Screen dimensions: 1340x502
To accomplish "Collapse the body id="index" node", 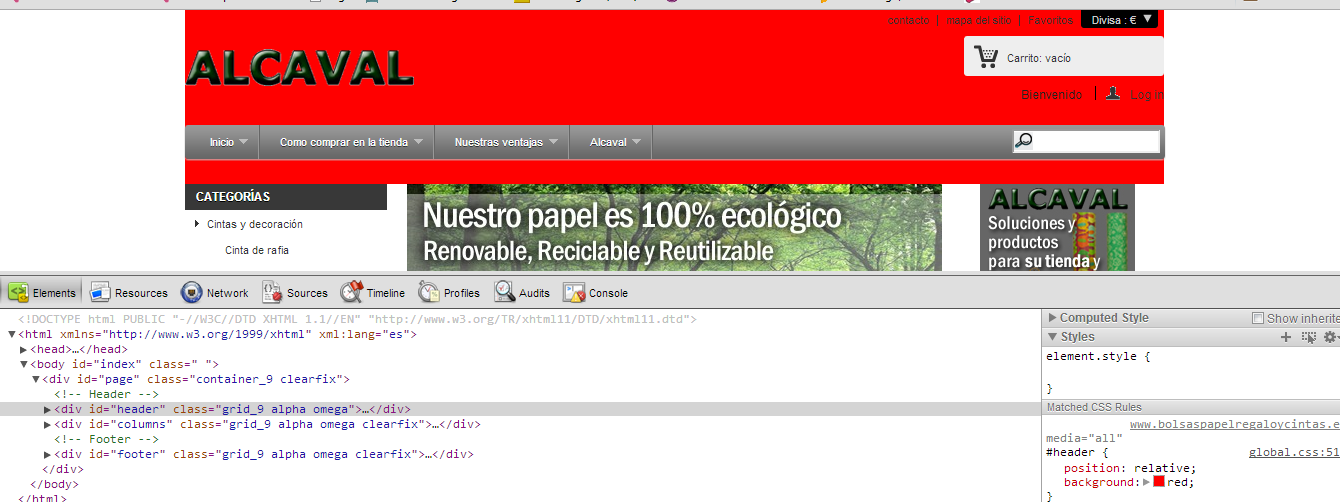I will (x=24, y=364).
